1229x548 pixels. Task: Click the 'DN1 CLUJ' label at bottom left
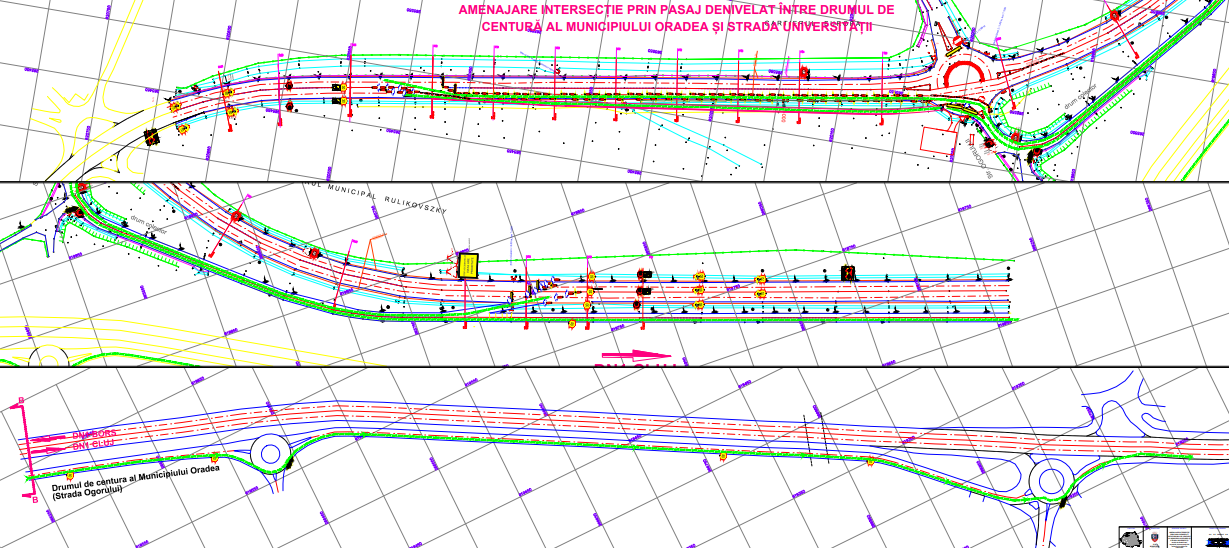(94, 443)
